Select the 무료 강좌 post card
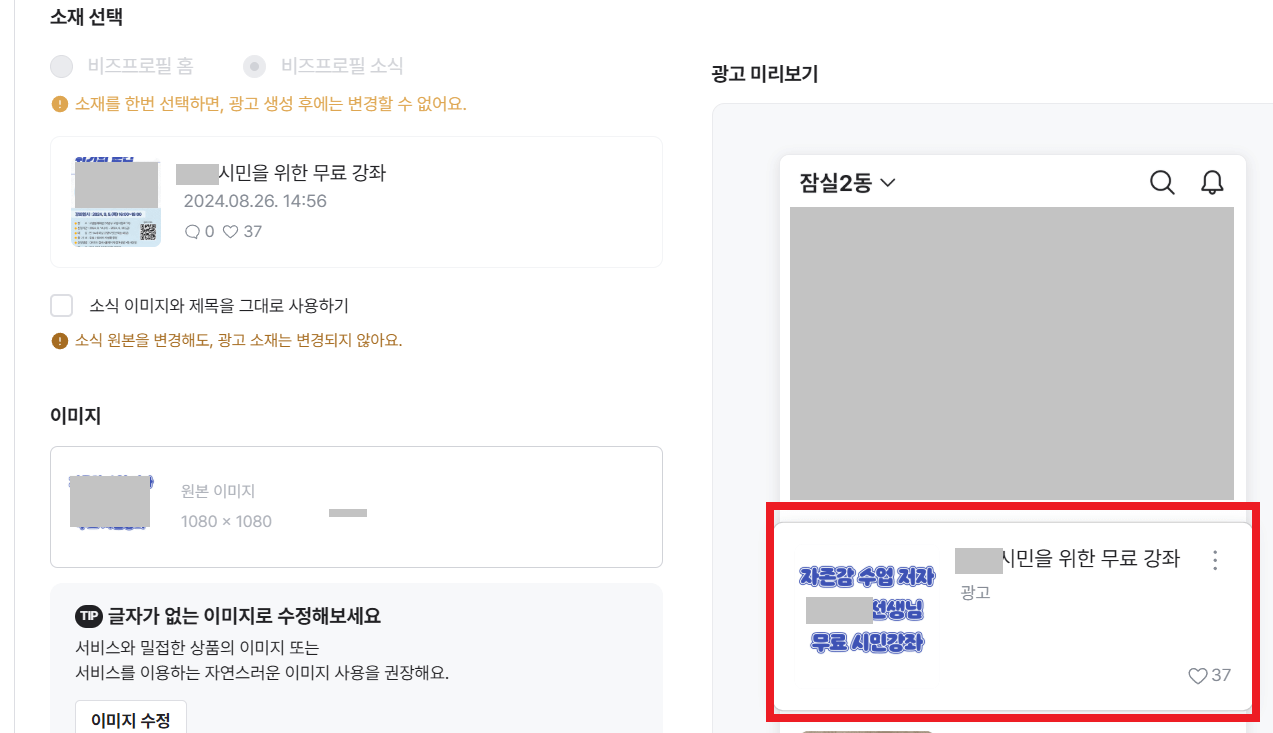 point(356,201)
